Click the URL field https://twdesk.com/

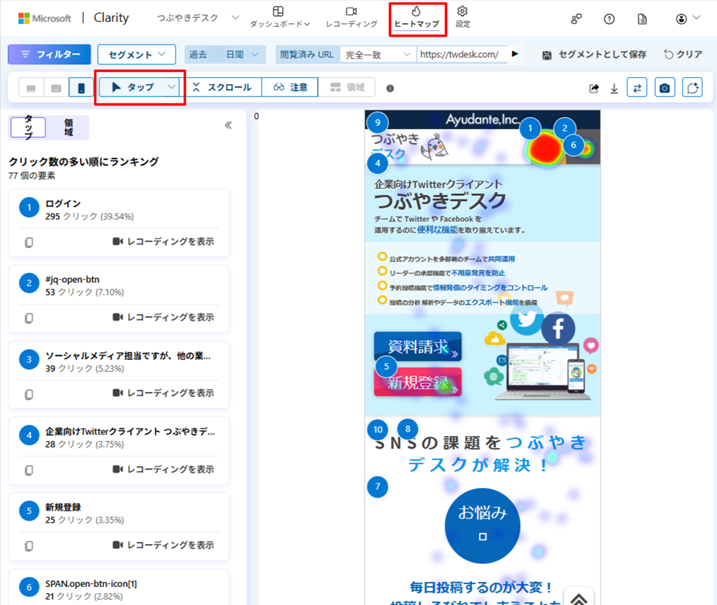461,54
